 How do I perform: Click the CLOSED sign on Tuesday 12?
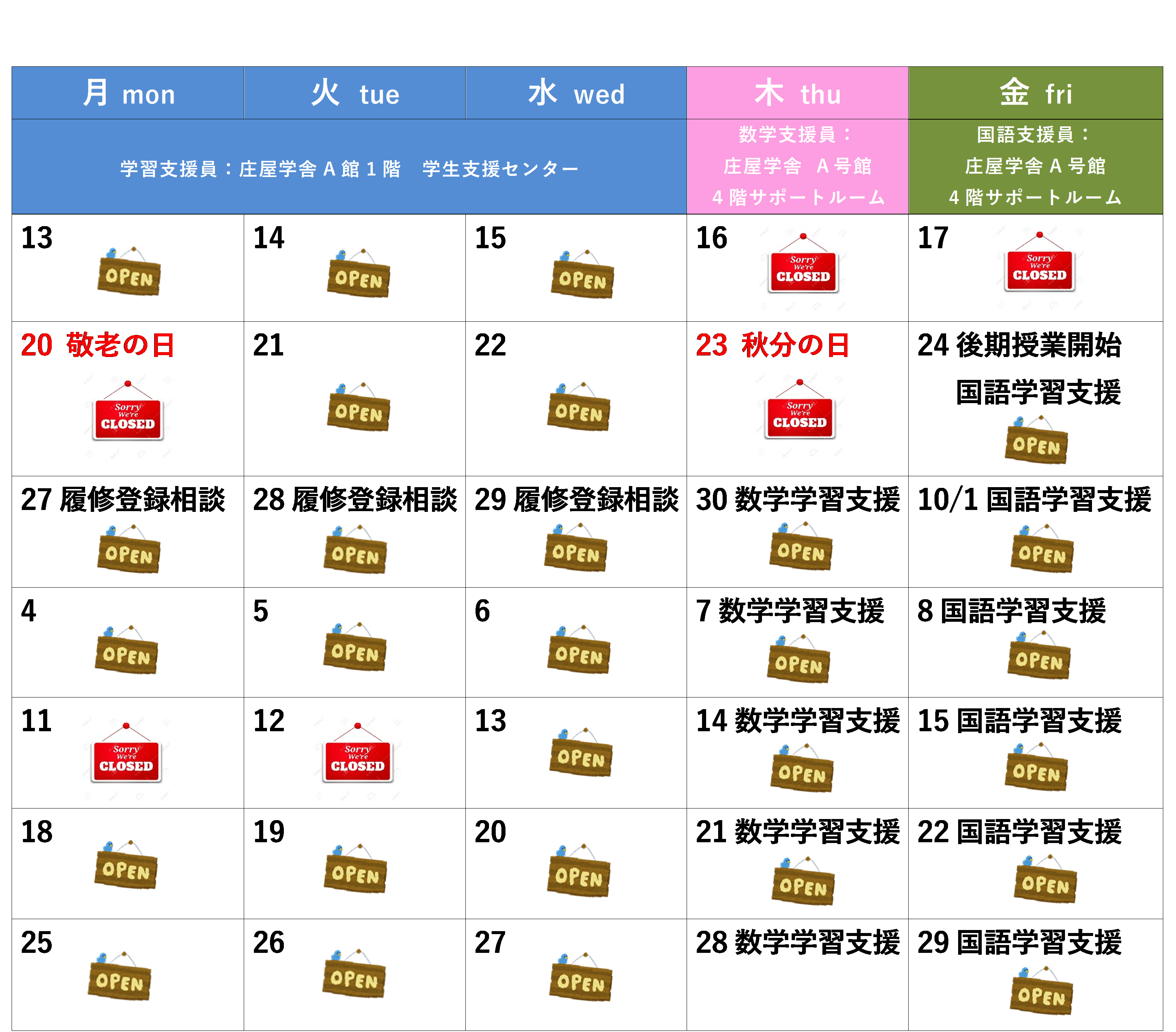tap(358, 753)
